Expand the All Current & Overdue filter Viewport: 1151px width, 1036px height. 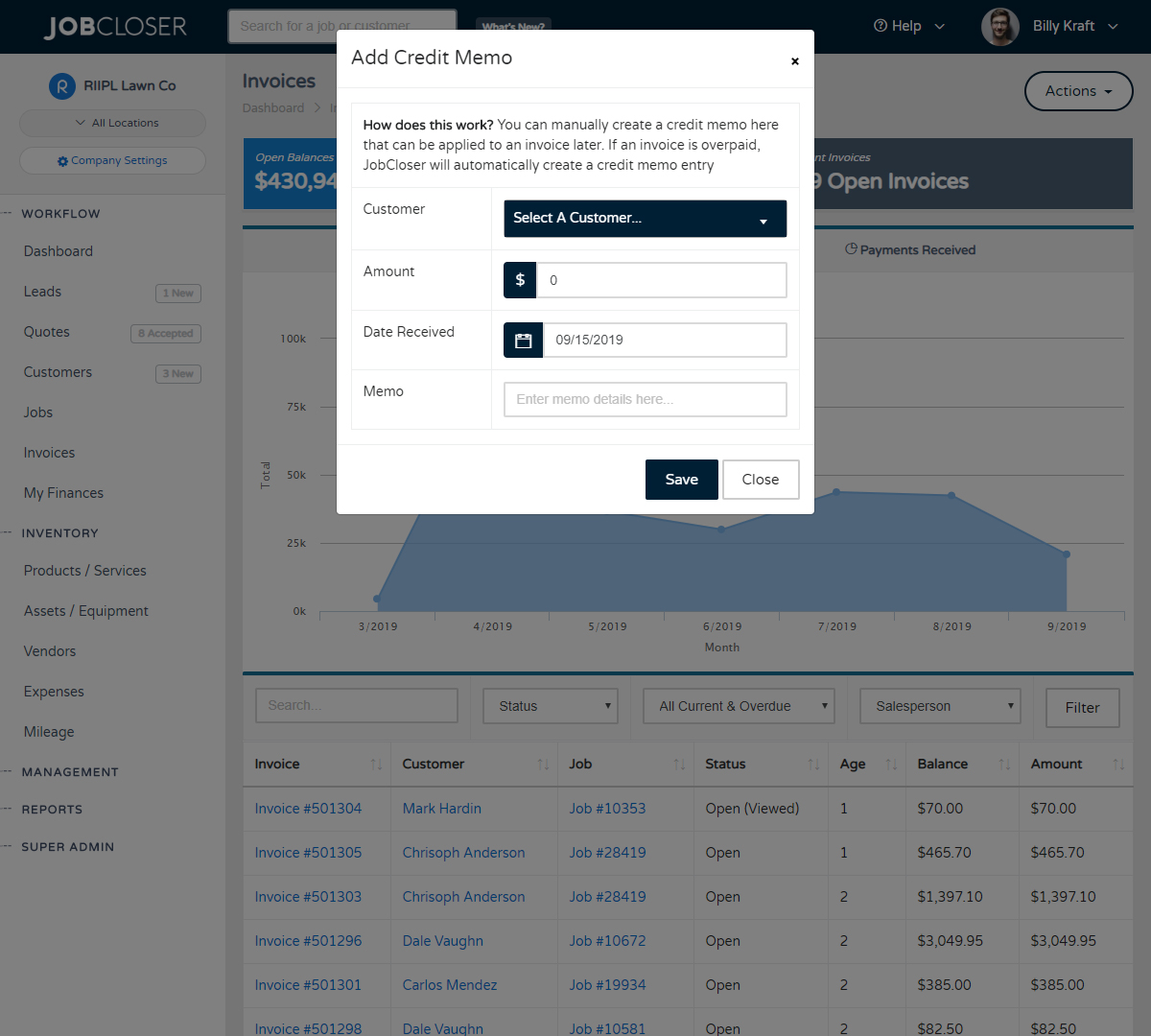point(739,705)
